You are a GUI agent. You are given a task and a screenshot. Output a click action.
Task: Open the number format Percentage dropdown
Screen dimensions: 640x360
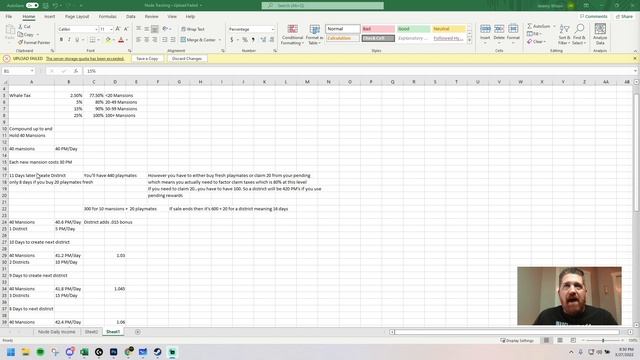click(273, 29)
